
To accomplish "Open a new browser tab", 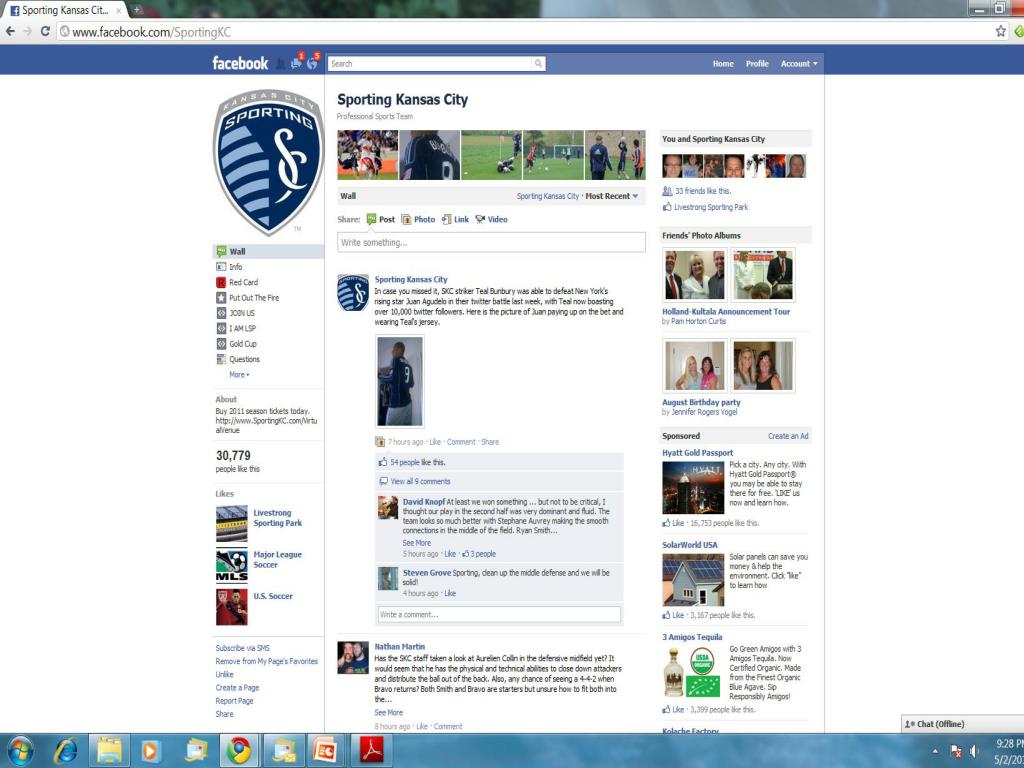I will tap(138, 9).
